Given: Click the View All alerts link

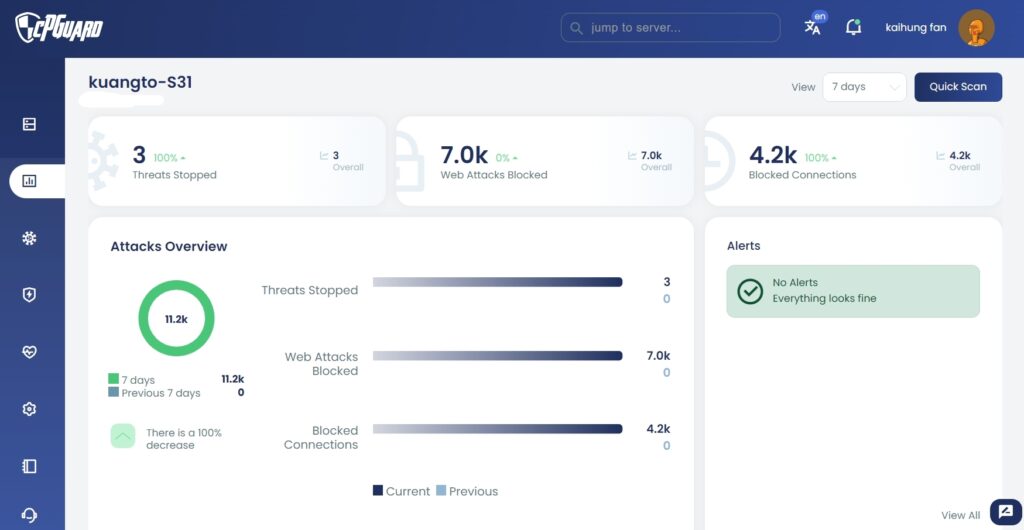Looking at the screenshot, I should tap(961, 515).
